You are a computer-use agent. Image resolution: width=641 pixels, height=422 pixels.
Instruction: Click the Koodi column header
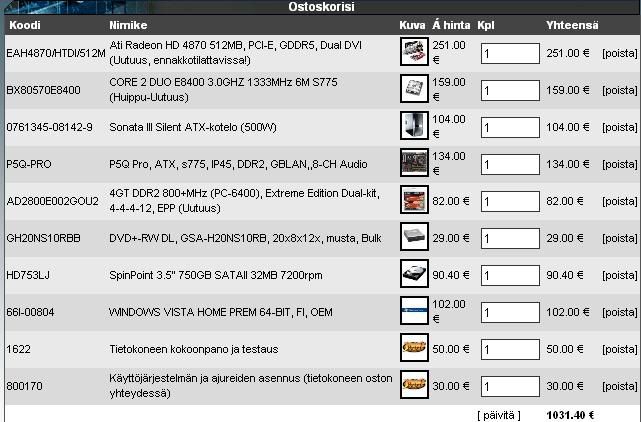pyautogui.click(x=25, y=25)
